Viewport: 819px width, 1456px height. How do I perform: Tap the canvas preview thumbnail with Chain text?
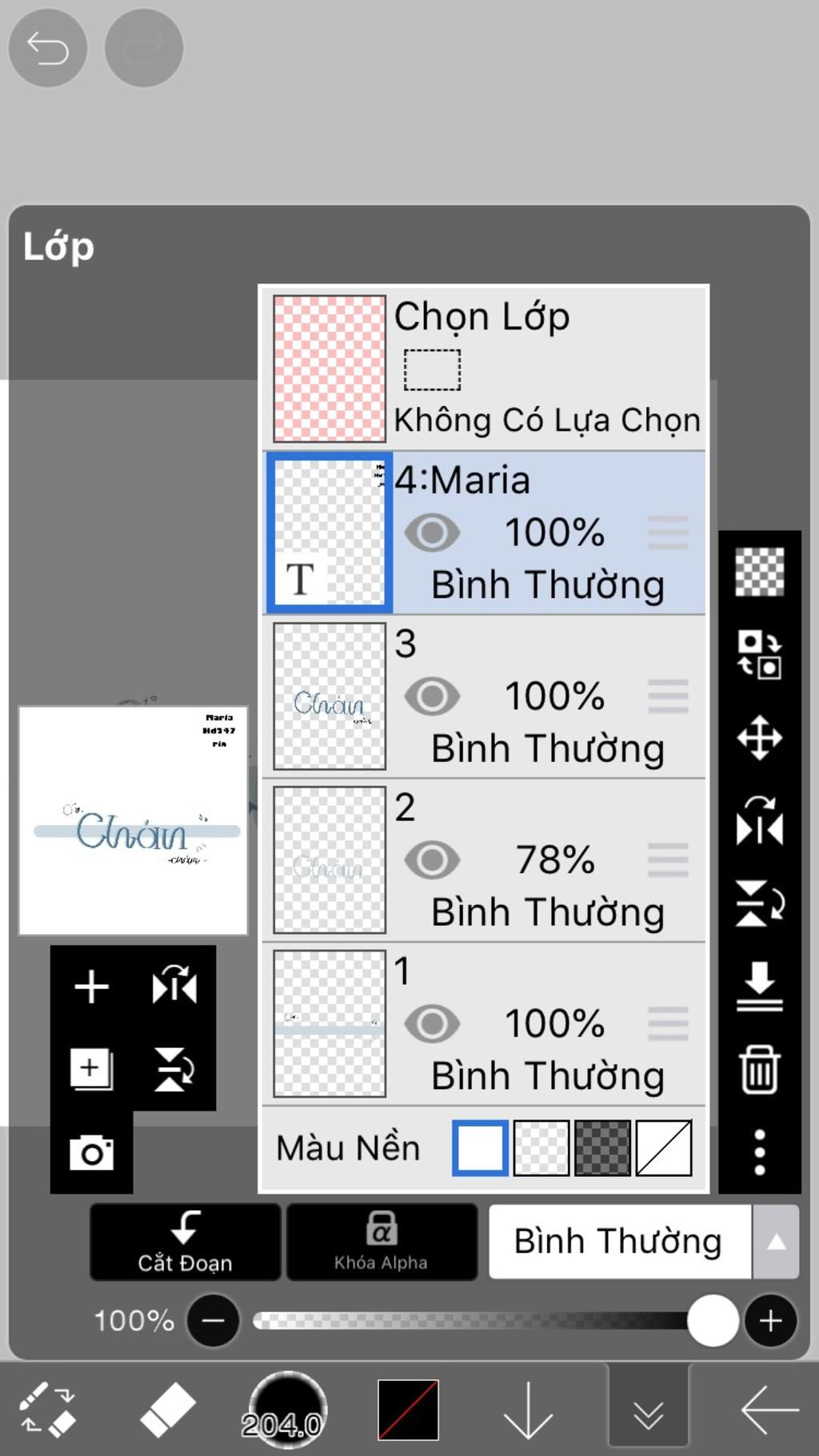tap(133, 820)
